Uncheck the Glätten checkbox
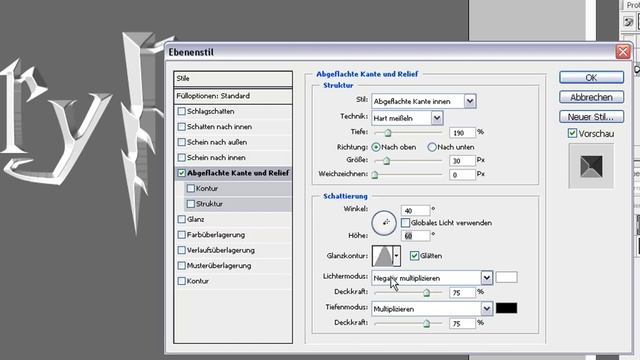Viewport: 640px width, 360px height. [x=414, y=256]
